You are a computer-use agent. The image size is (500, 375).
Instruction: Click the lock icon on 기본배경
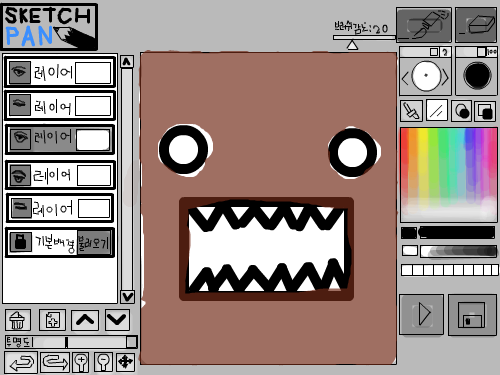point(20,242)
